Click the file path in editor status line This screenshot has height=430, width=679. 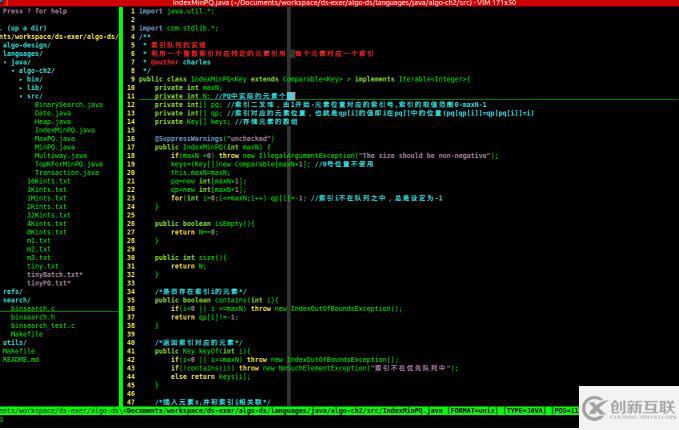(283, 411)
